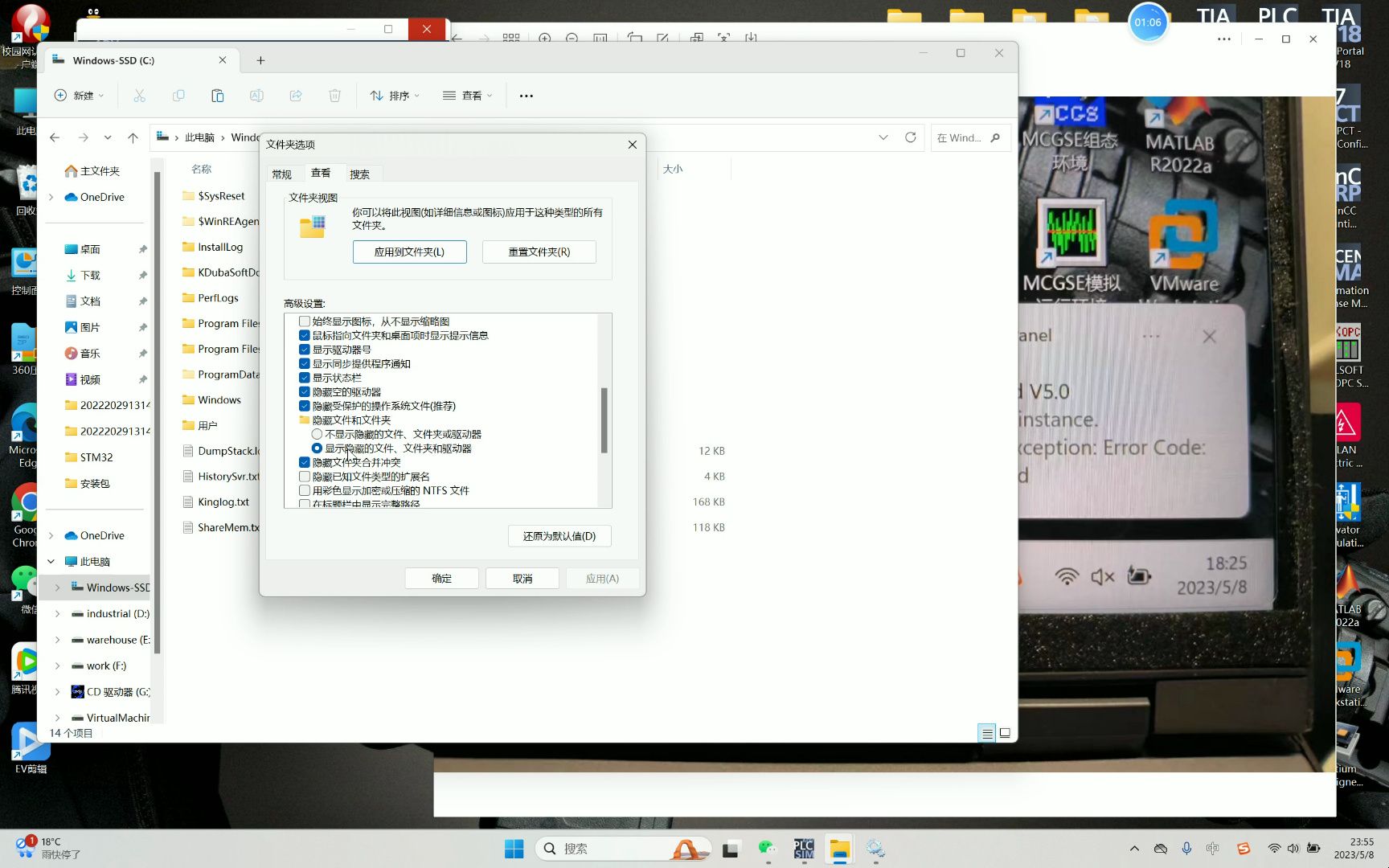Toggle 隐藏文件夹合并冲突 checkbox
This screenshot has height=868, width=1389.
coord(305,462)
